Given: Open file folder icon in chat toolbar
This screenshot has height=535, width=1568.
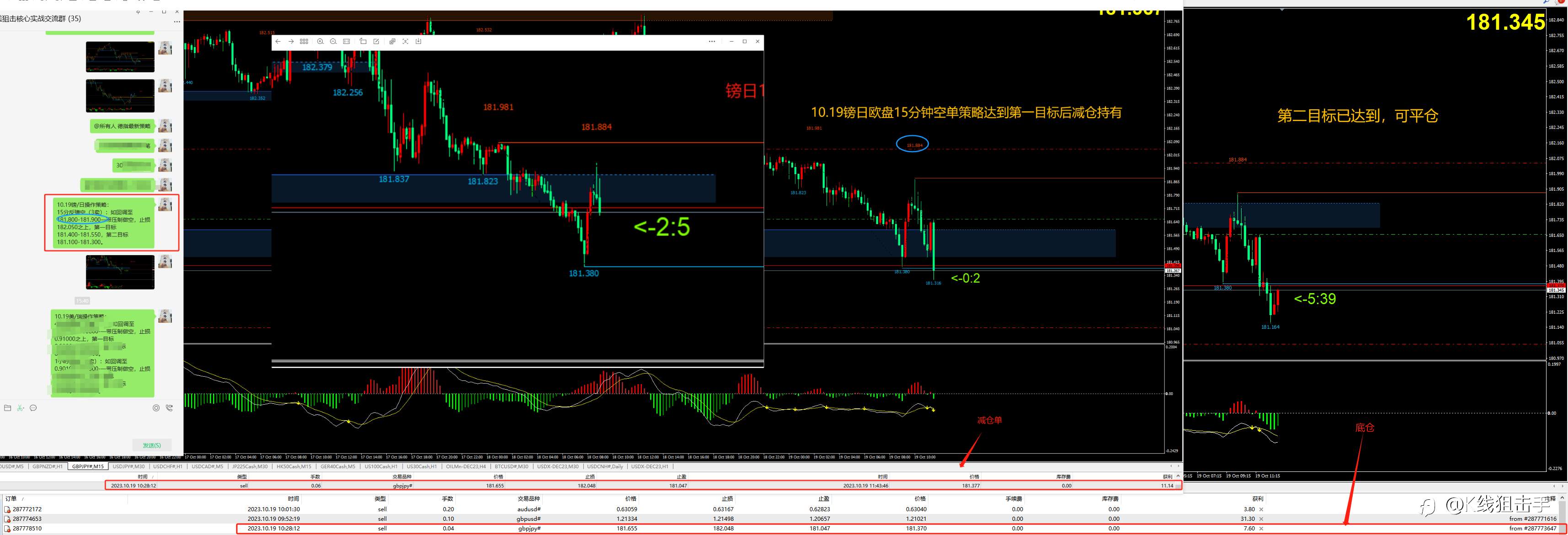Looking at the screenshot, I should (7, 408).
